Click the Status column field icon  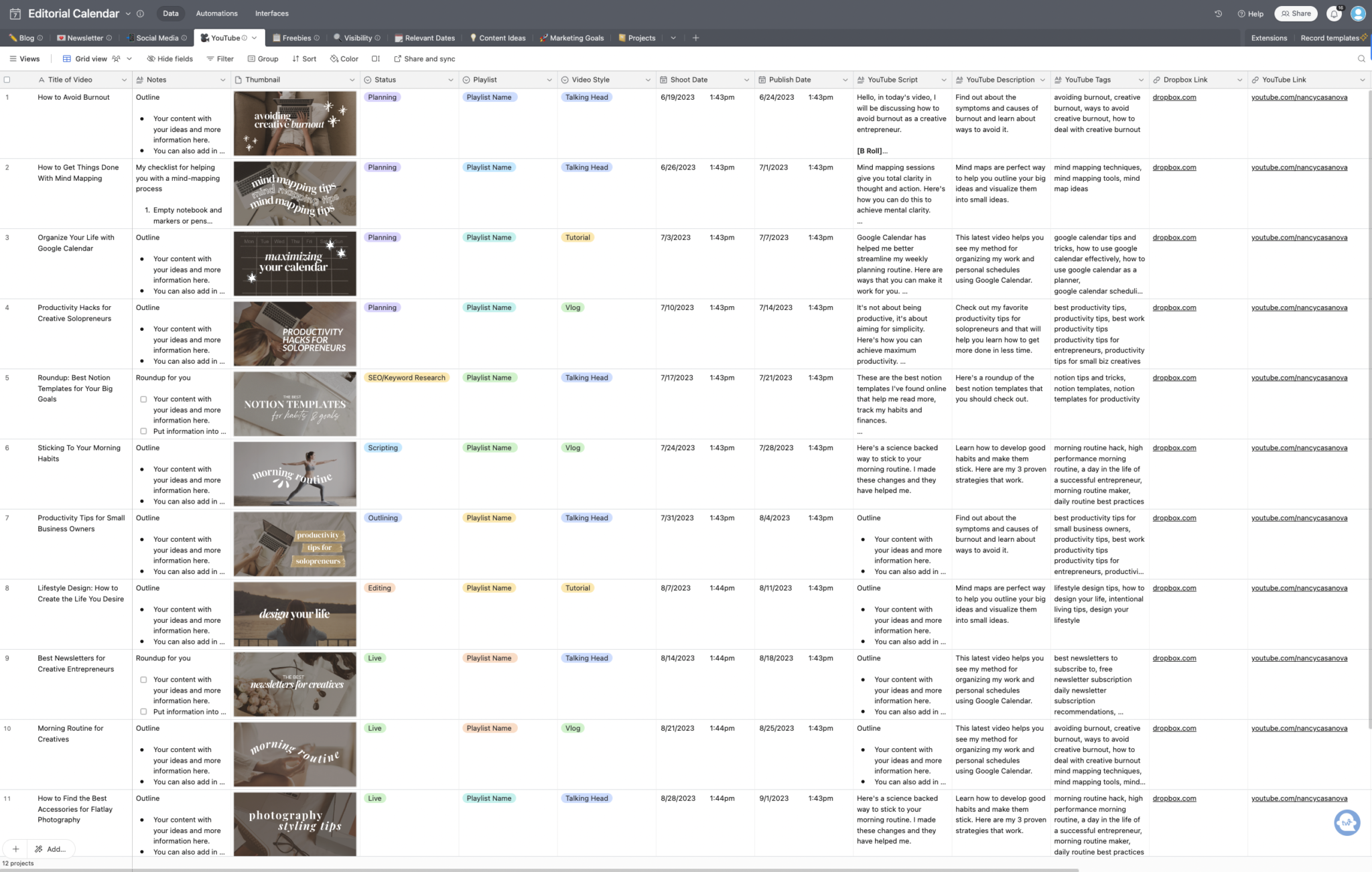point(367,80)
